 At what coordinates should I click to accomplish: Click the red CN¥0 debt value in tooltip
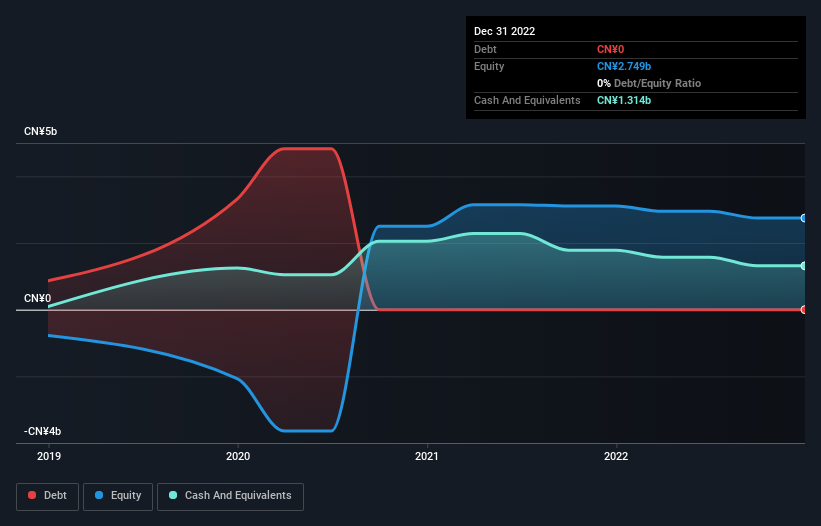click(x=611, y=49)
